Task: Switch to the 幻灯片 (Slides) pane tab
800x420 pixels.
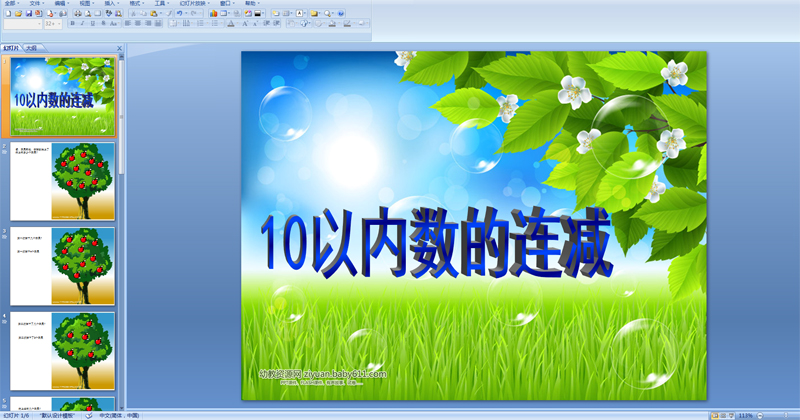Action: [11, 48]
